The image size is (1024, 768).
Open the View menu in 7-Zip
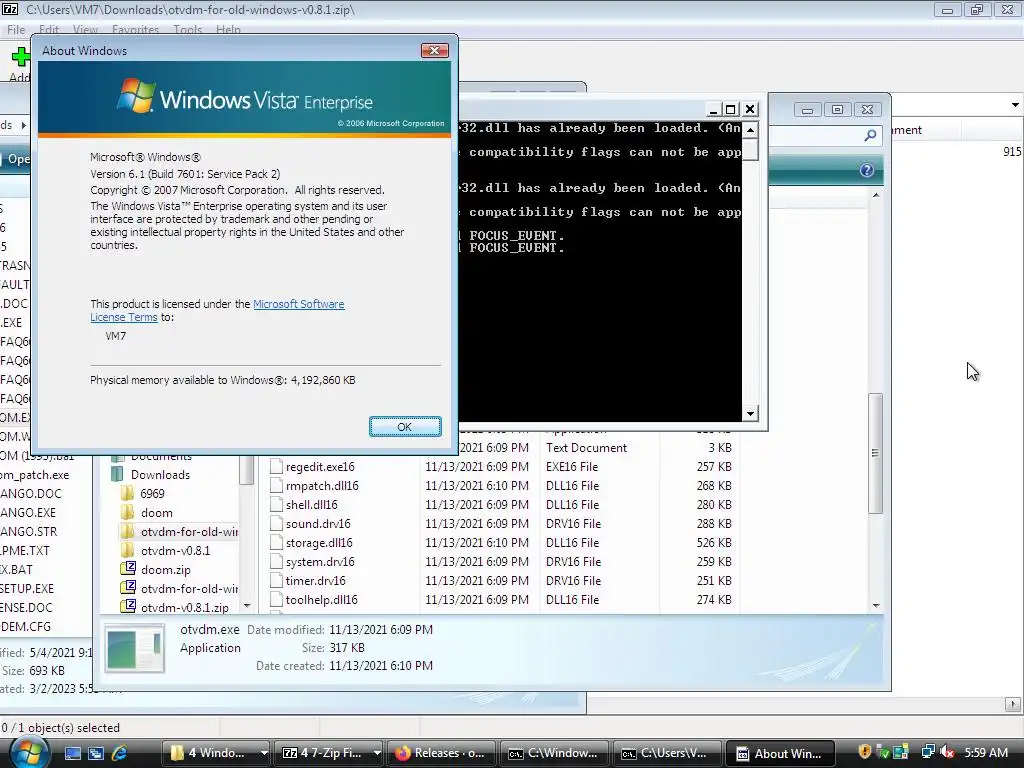pyautogui.click(x=85, y=29)
